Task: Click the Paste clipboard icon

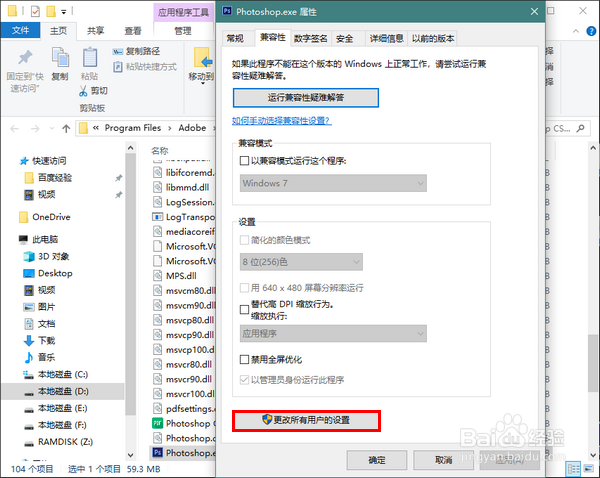Action: click(90, 57)
